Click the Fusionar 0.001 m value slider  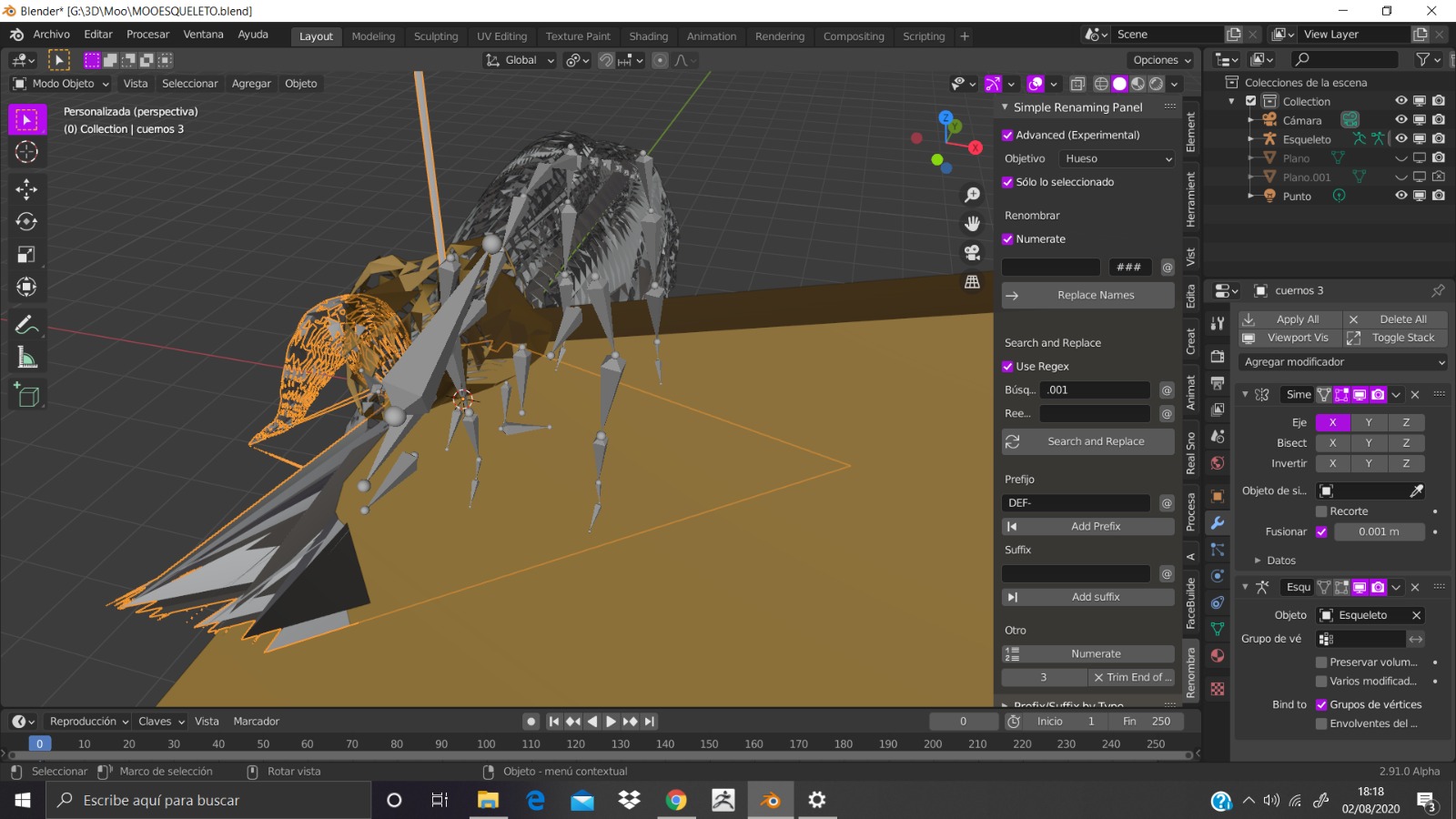1380,532
